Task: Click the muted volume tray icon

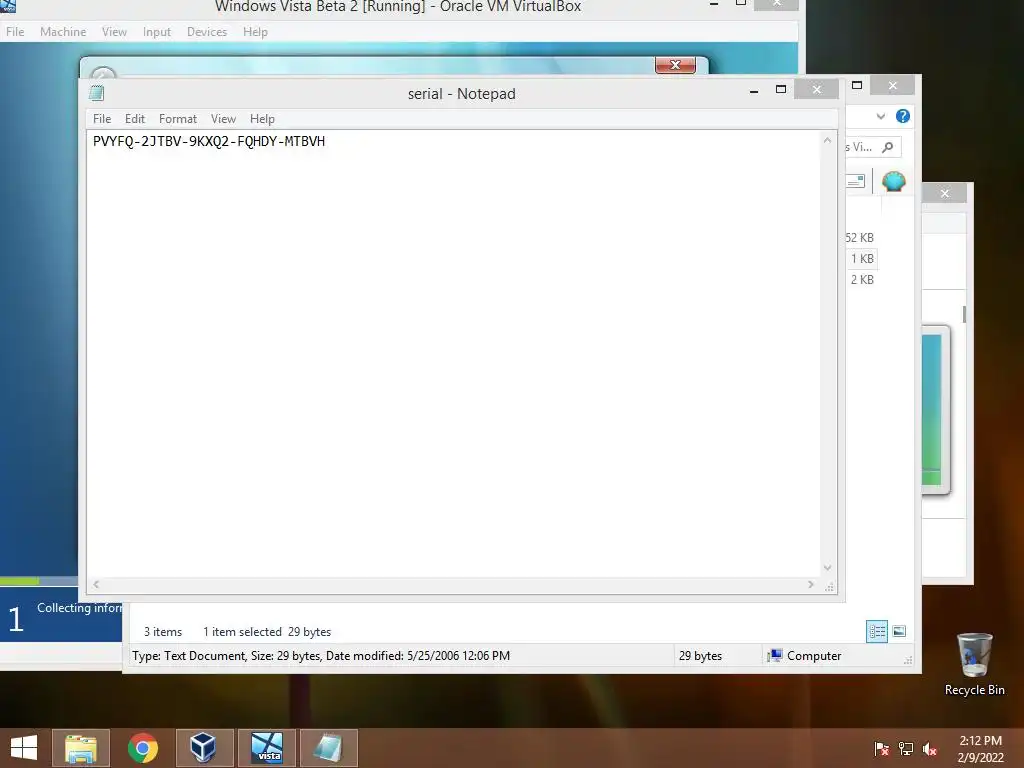Action: point(930,749)
